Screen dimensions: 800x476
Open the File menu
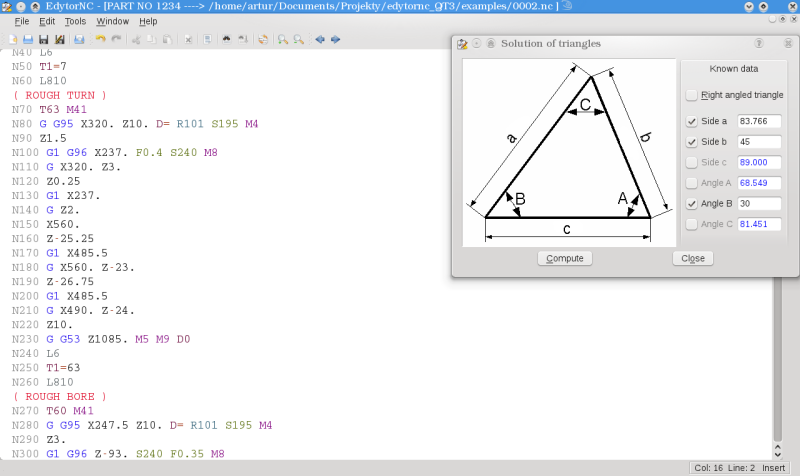[x=22, y=21]
